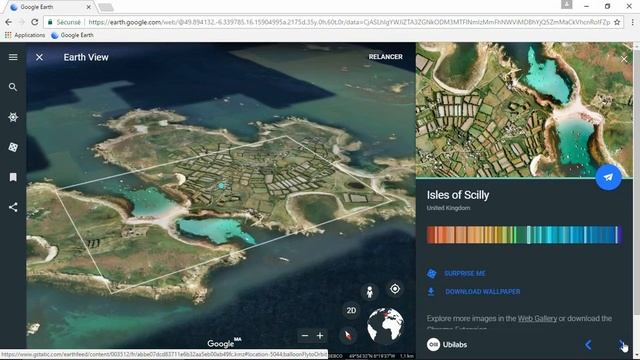Click the Earth View heading text

tap(86, 57)
